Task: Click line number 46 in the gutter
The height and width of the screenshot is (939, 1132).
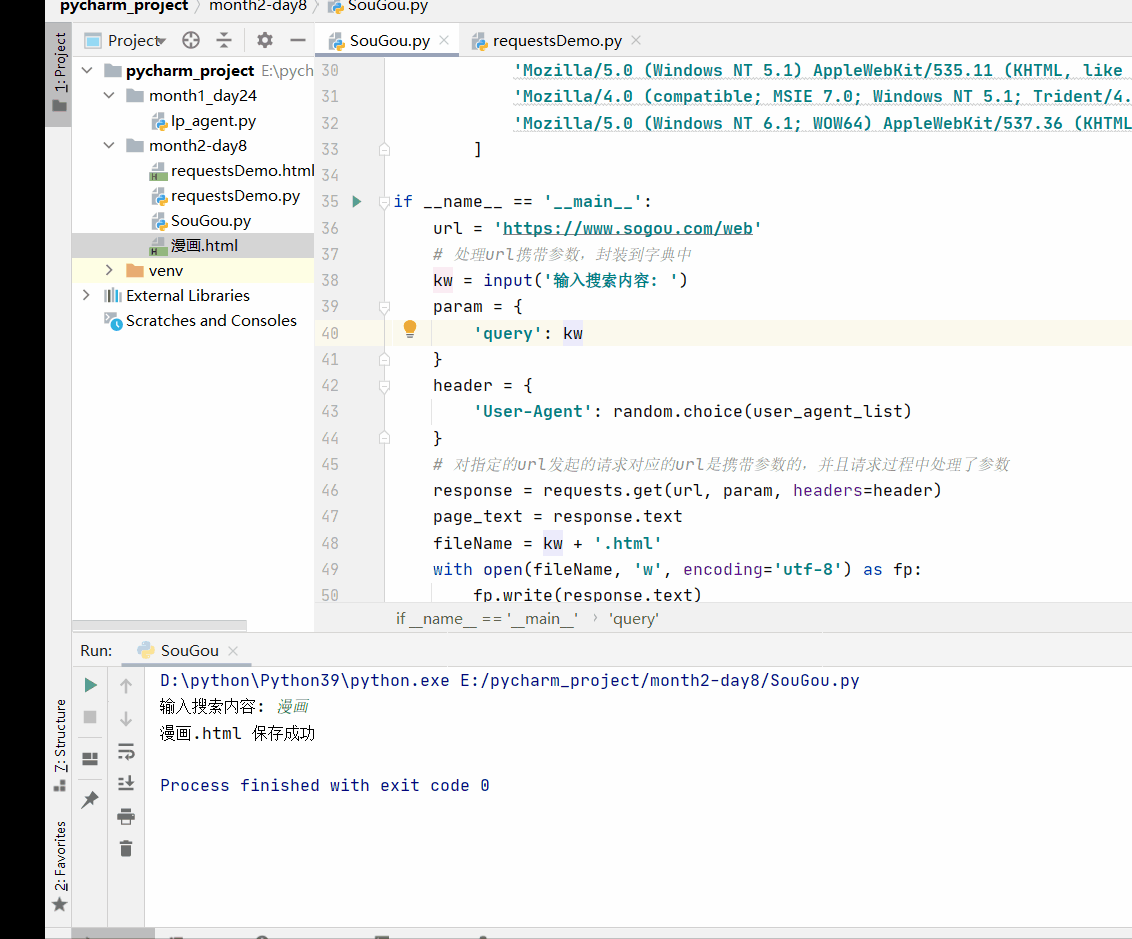Action: 330,491
